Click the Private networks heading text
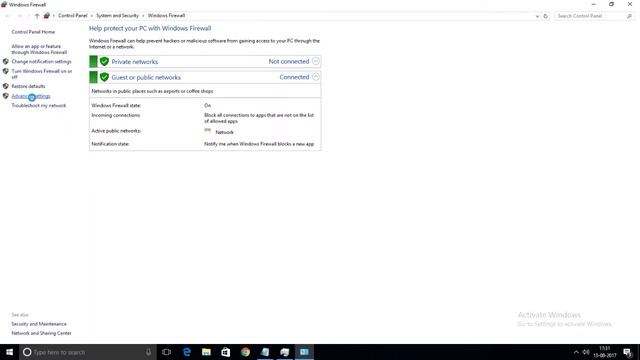 pos(135,62)
